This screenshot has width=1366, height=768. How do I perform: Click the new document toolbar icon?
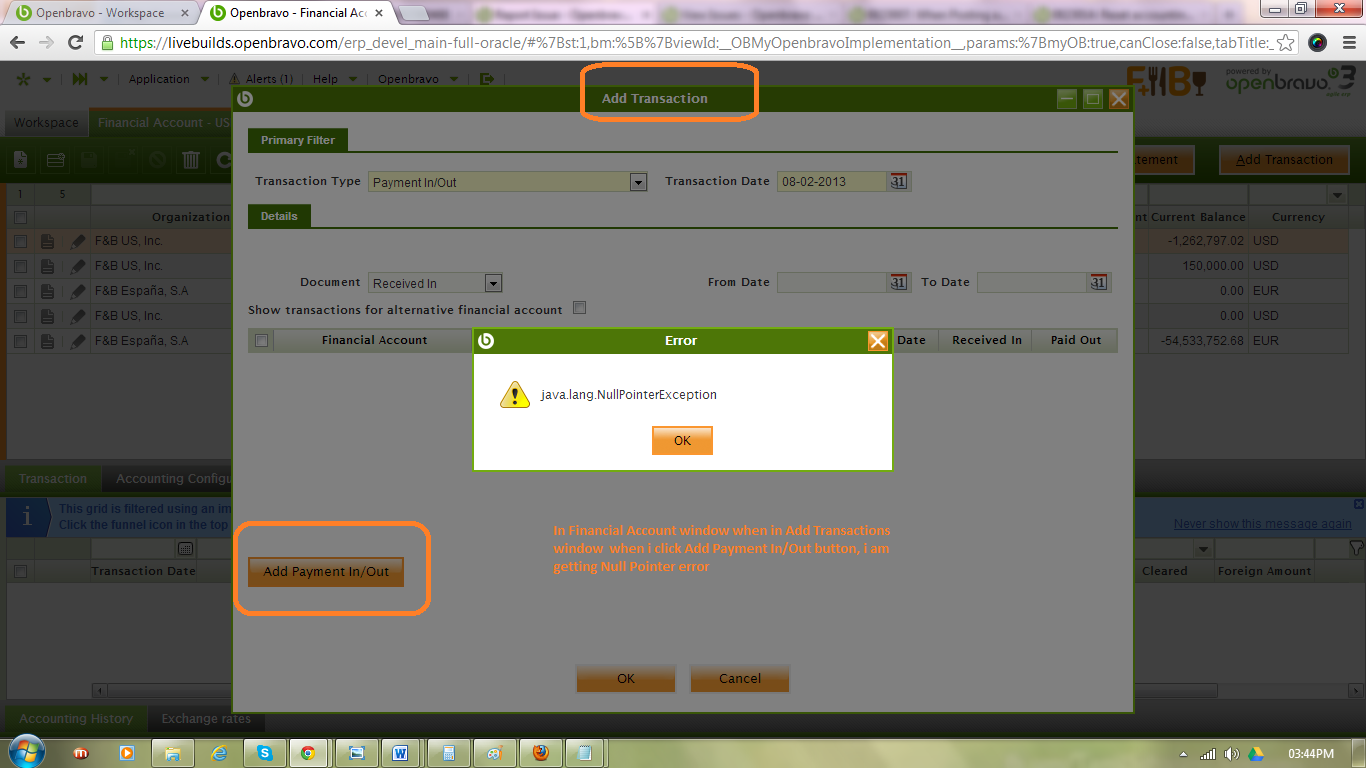click(x=21, y=160)
